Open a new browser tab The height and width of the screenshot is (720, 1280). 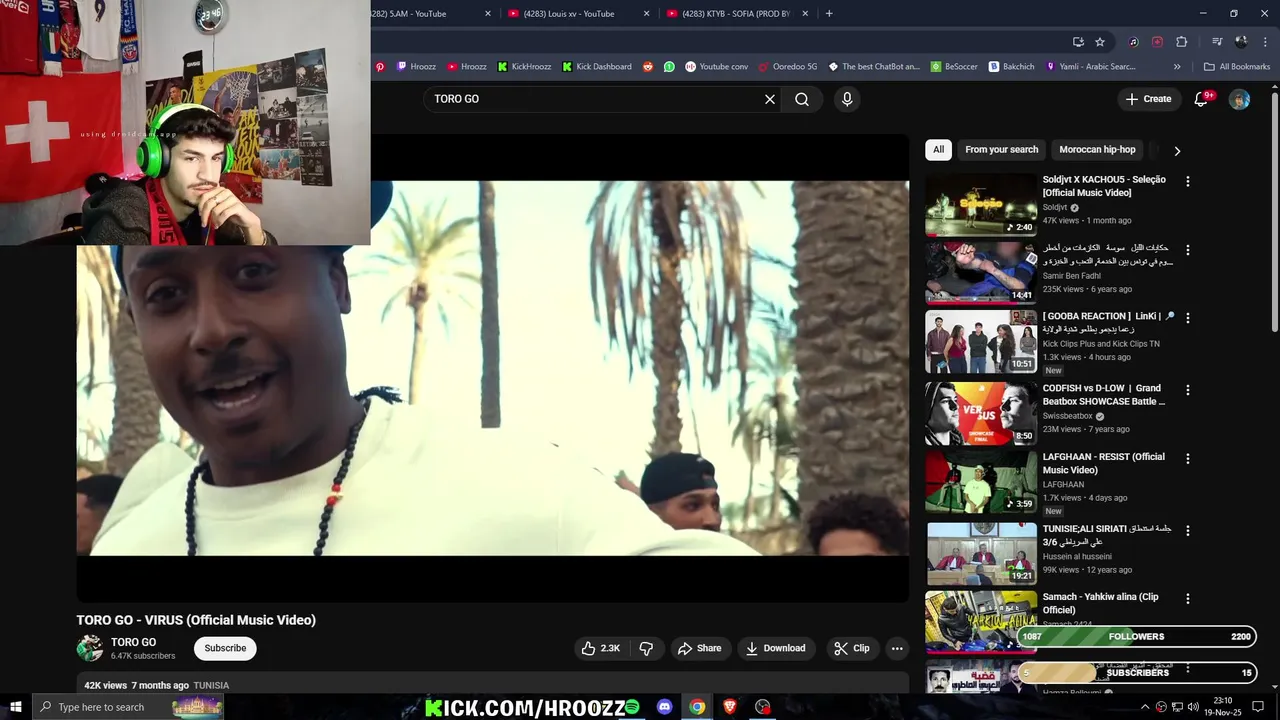pyautogui.click(x=829, y=14)
